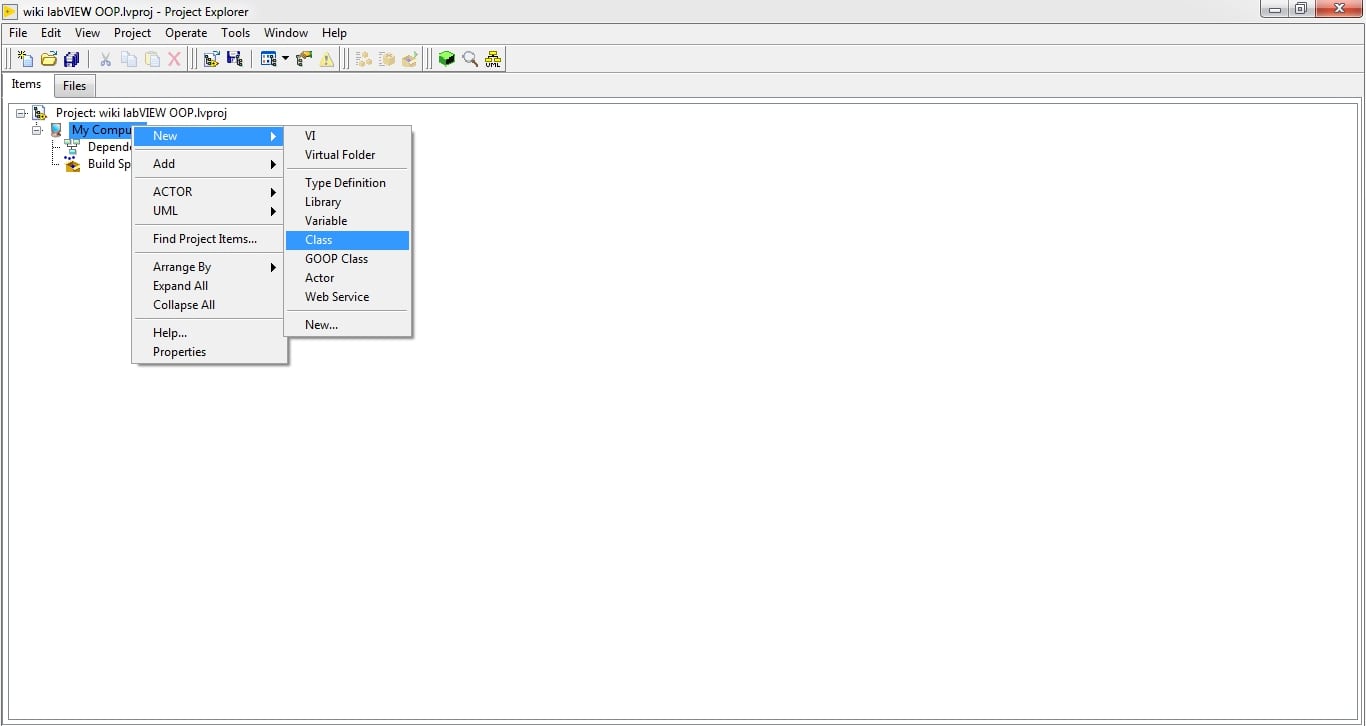Screen dimensions: 1366x726
Task: Expand the Add submenu arrow
Action: coord(273,164)
